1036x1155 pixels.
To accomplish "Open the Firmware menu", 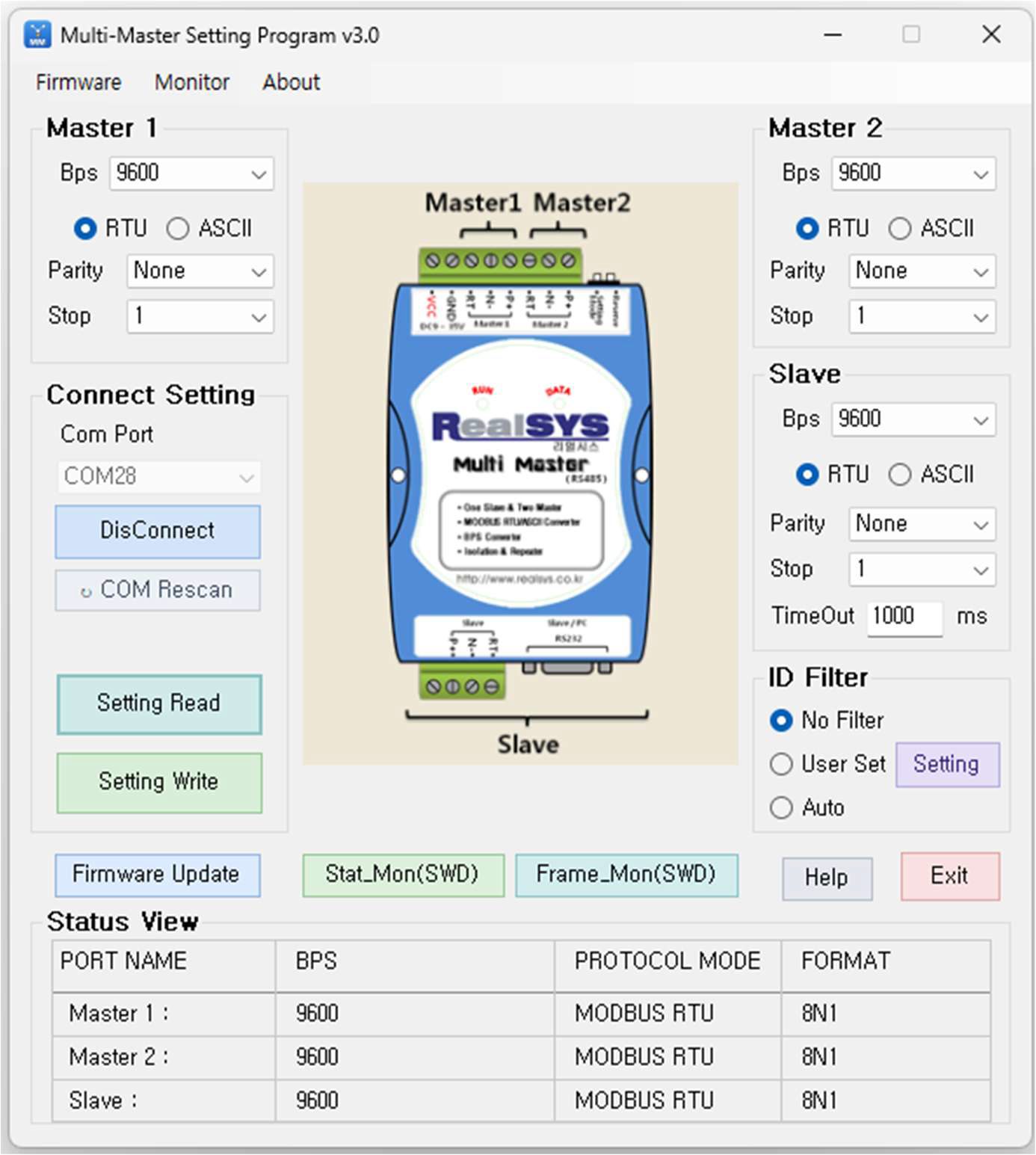I will (78, 82).
